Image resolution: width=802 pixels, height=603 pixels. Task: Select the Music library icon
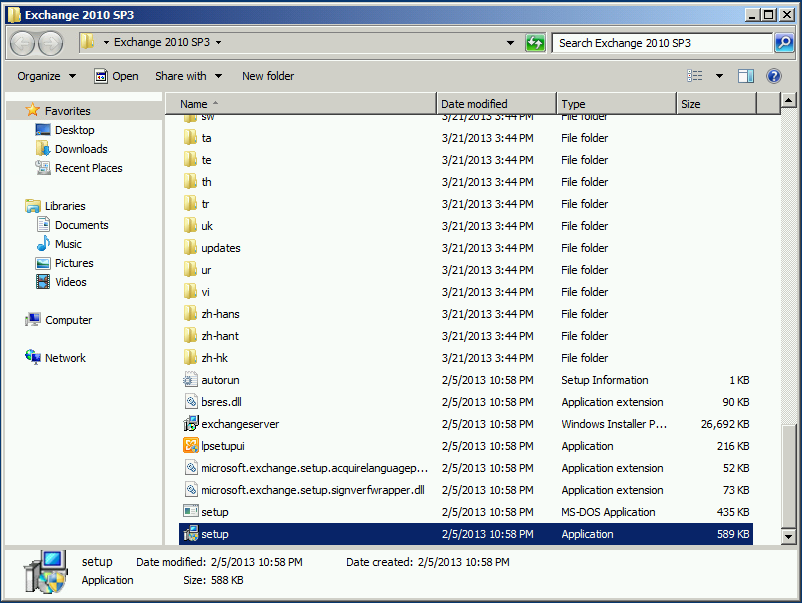coord(68,243)
